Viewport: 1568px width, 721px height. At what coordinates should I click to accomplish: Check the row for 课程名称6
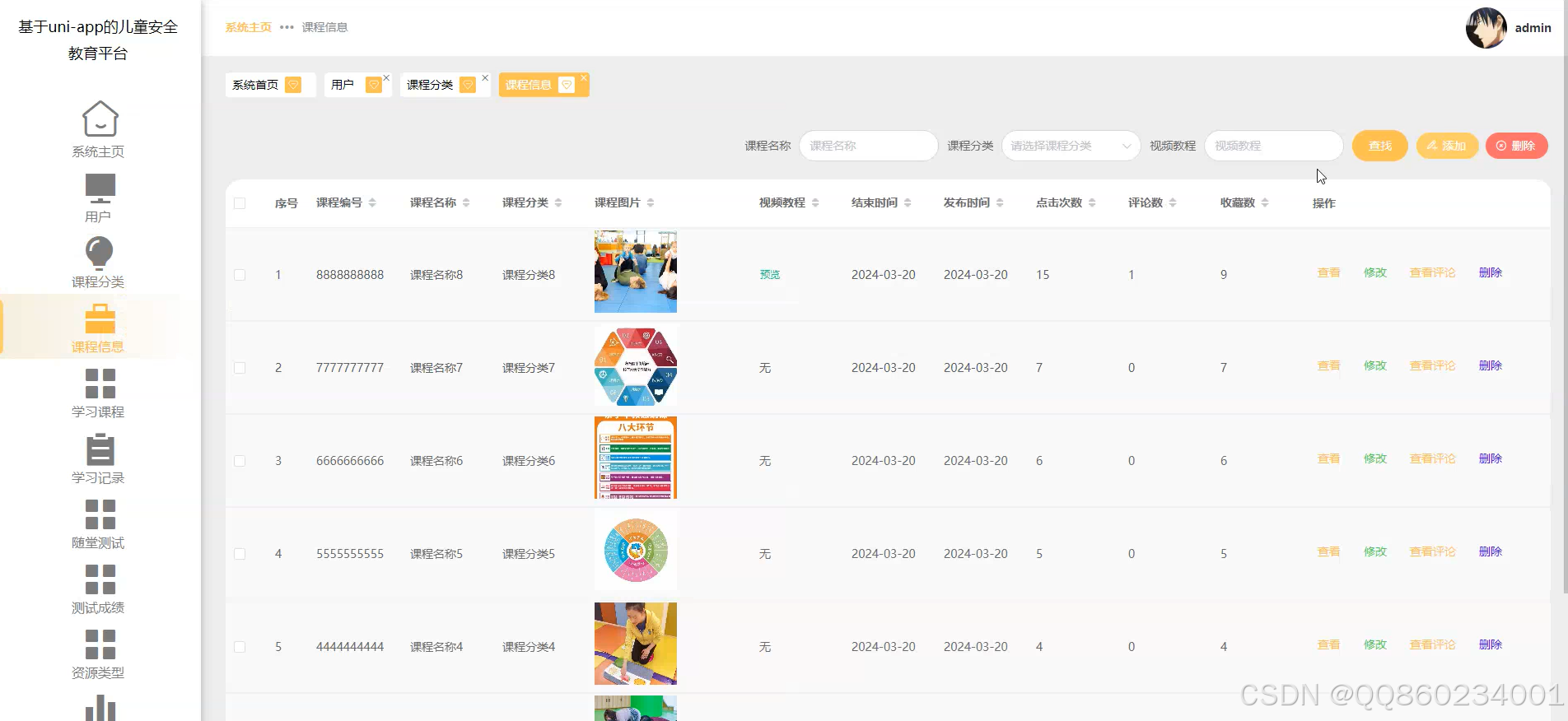240,461
